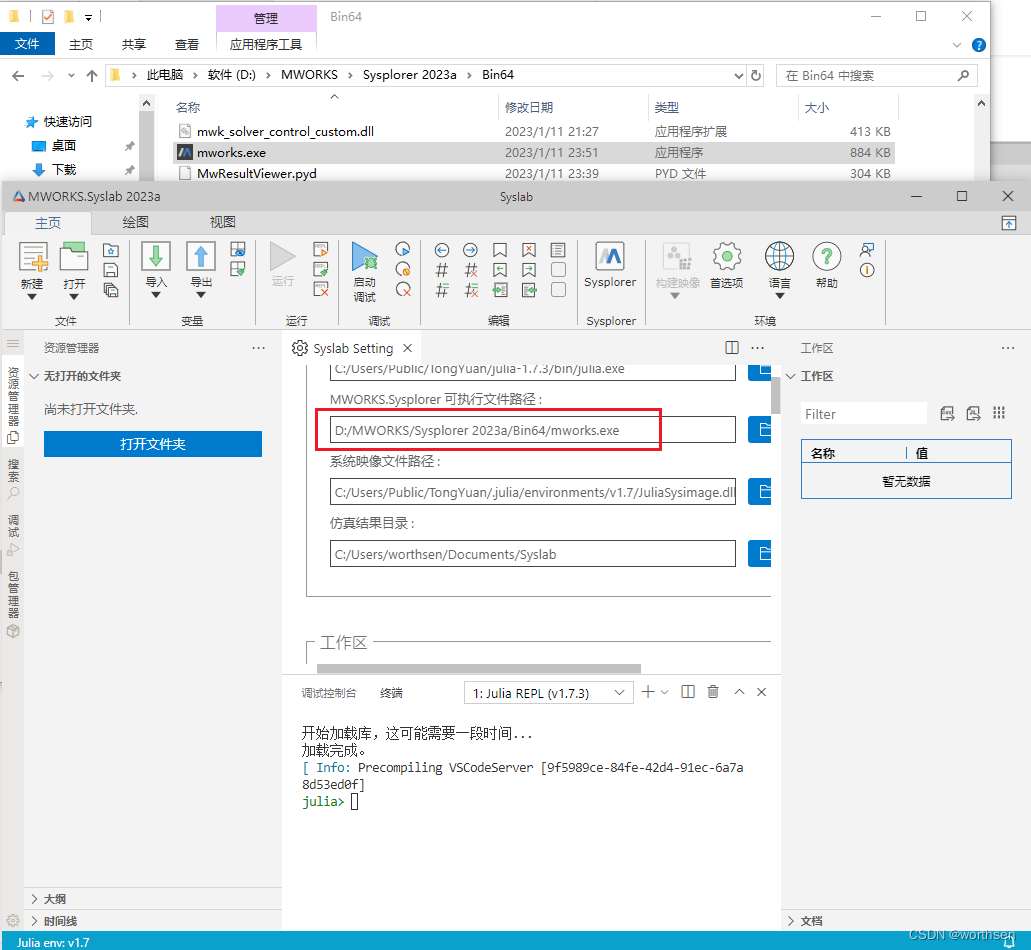Click the REPL run icon beside 运行
The image size is (1031, 950).
click(320, 249)
